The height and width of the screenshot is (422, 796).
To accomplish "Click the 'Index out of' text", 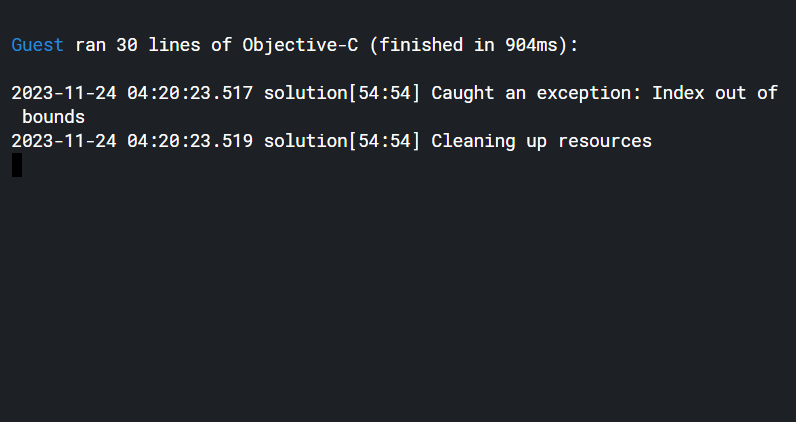I will click(715, 93).
